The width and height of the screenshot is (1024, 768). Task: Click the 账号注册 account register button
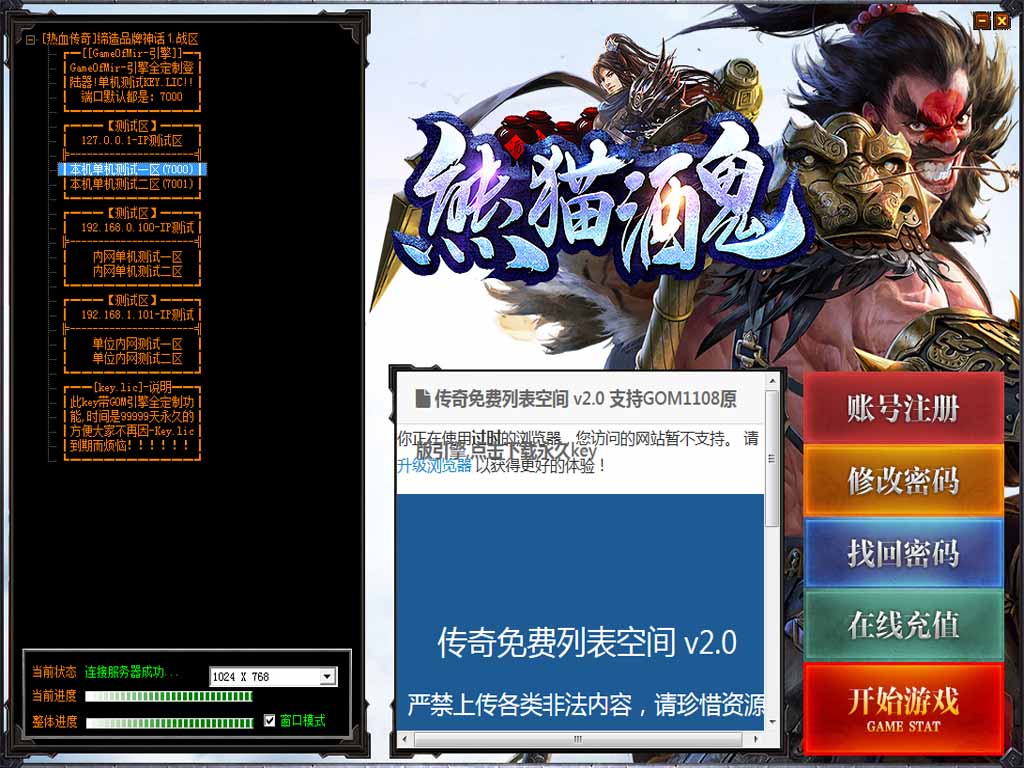click(903, 409)
